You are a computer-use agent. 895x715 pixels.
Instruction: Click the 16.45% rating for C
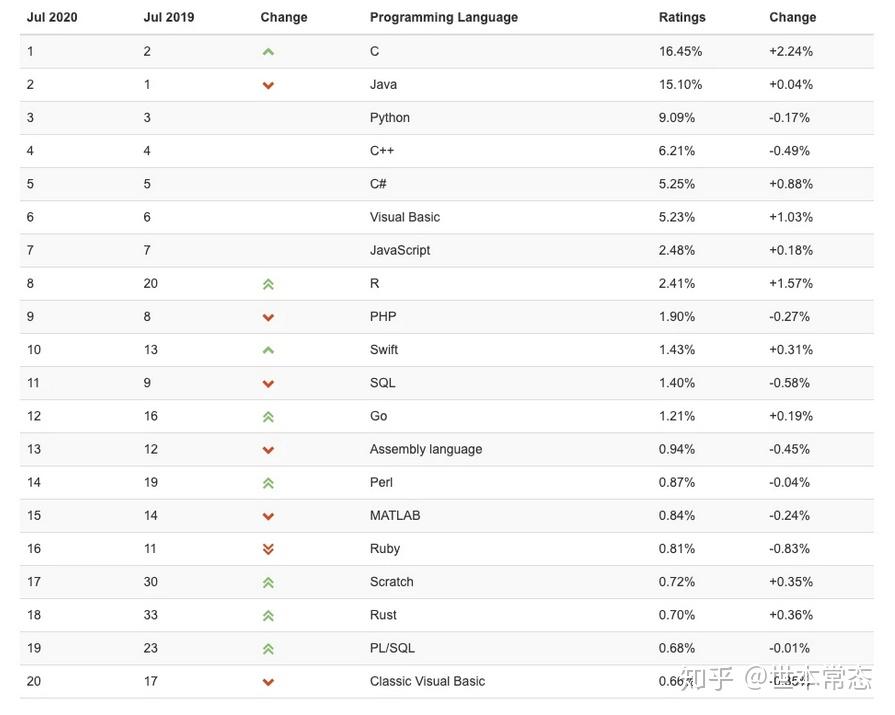[x=680, y=51]
